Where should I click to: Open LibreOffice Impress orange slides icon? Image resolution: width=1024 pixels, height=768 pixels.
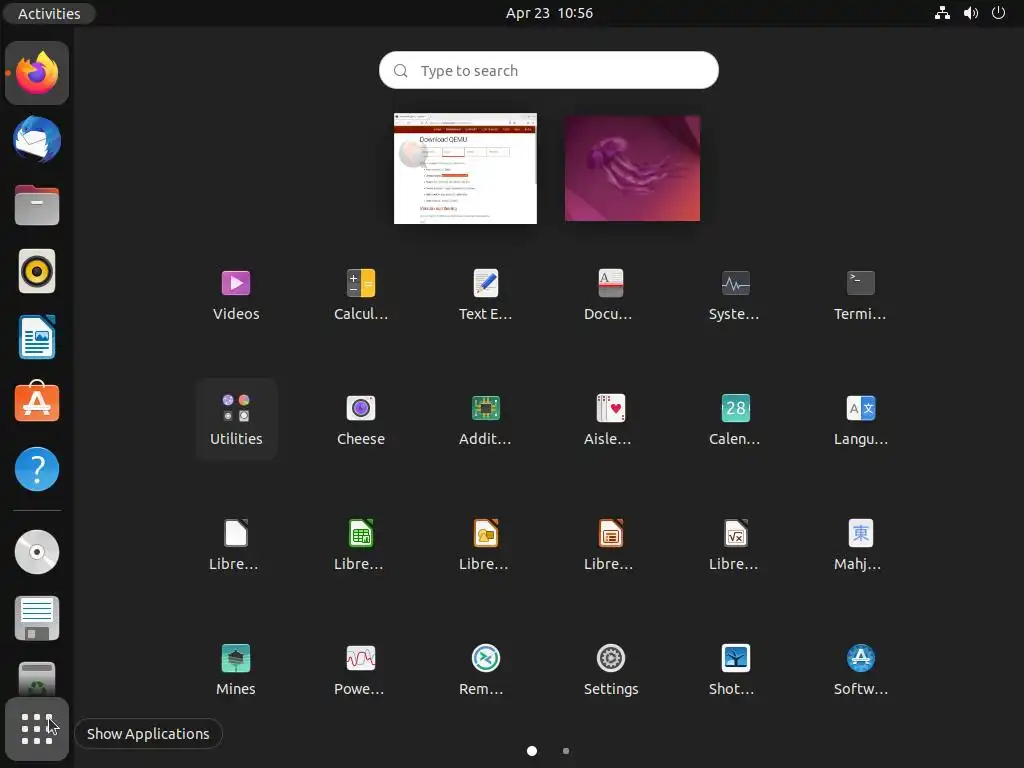point(610,545)
